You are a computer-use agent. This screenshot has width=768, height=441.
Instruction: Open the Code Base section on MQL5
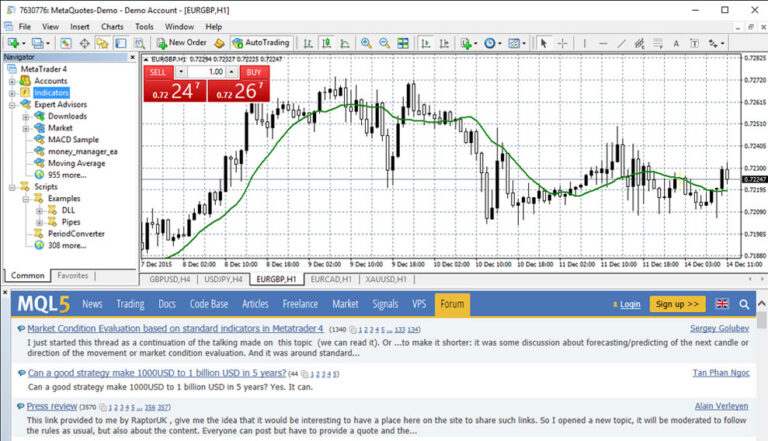tap(209, 304)
